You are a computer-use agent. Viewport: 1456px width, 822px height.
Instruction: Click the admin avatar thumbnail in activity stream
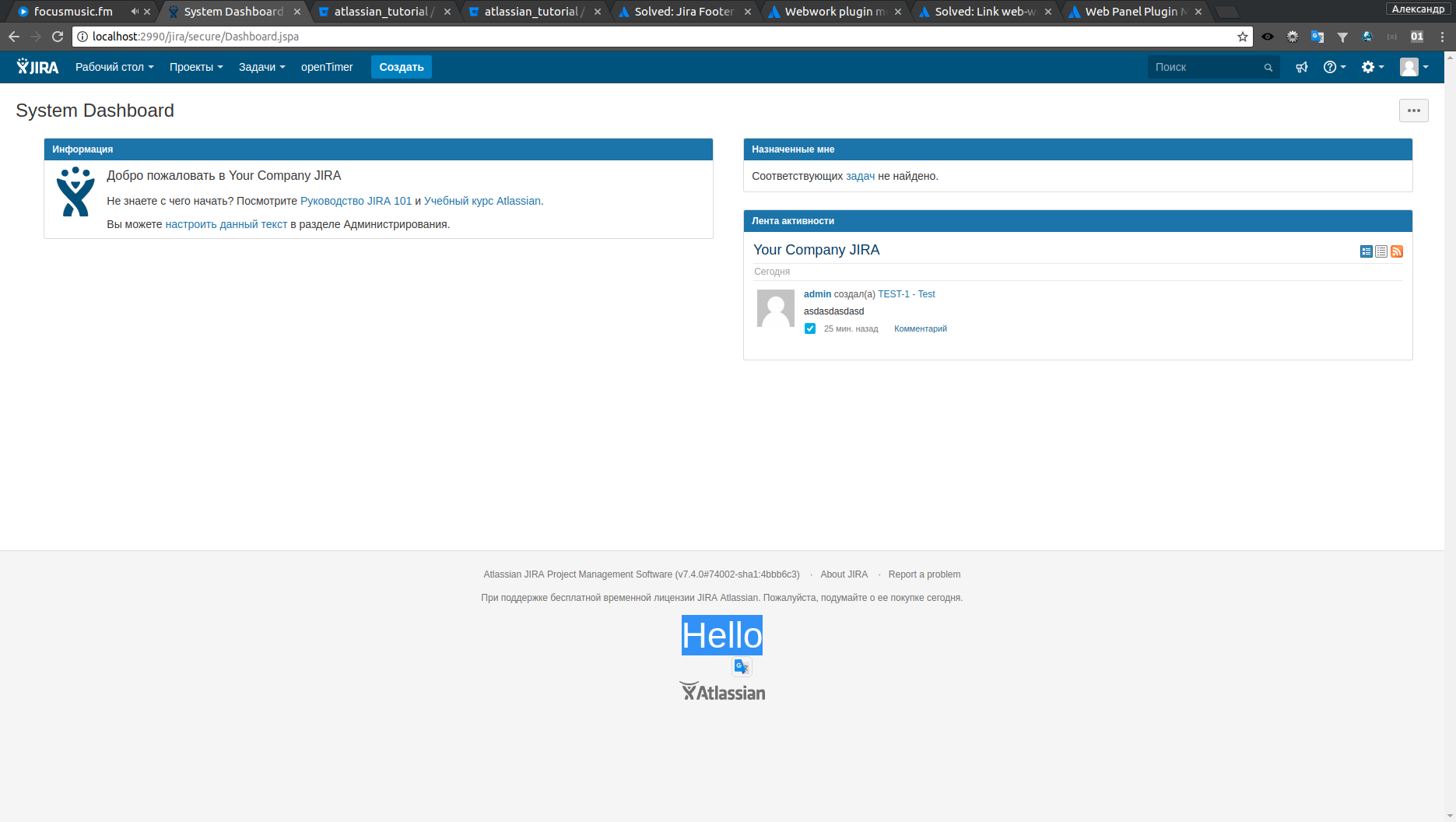tap(776, 308)
